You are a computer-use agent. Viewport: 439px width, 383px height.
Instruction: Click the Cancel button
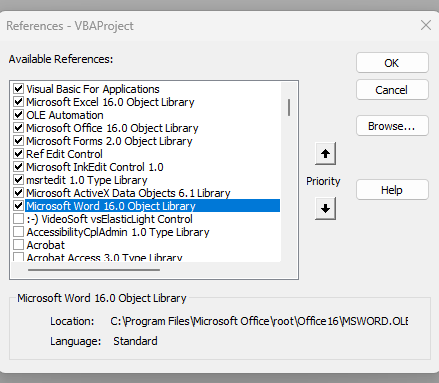tap(392, 90)
